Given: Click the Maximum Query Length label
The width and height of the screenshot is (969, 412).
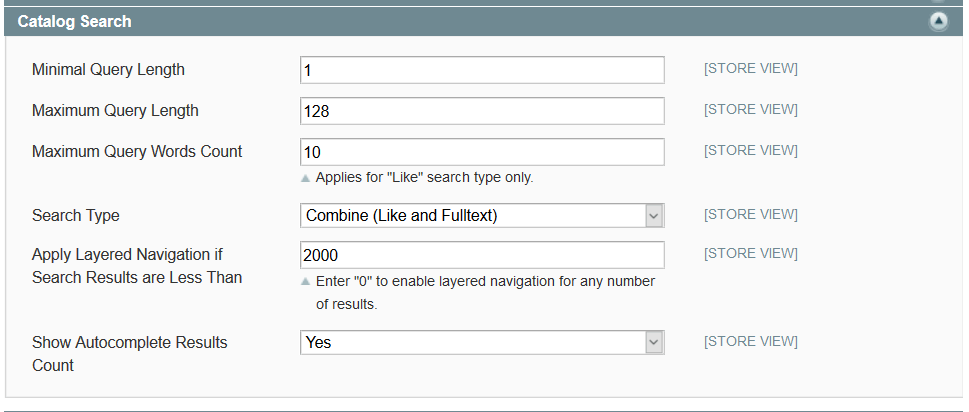Looking at the screenshot, I should [115, 111].
